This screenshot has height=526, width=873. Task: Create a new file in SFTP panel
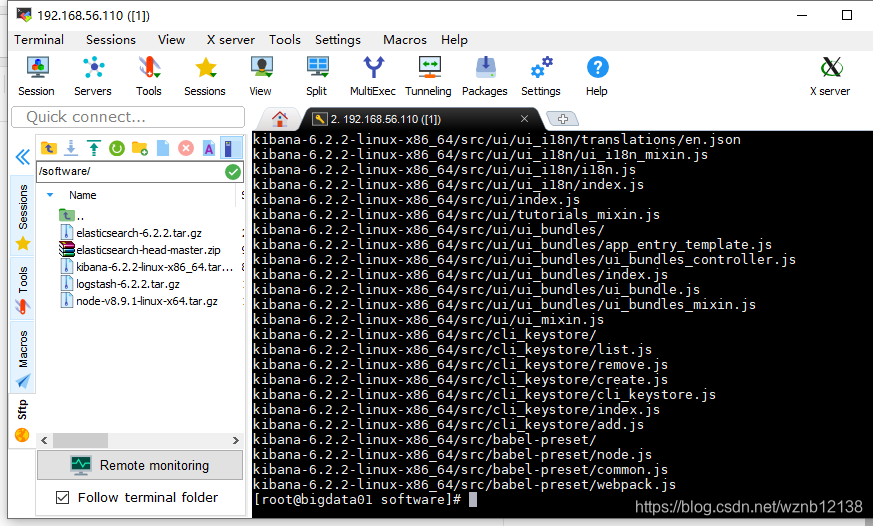coord(163,148)
